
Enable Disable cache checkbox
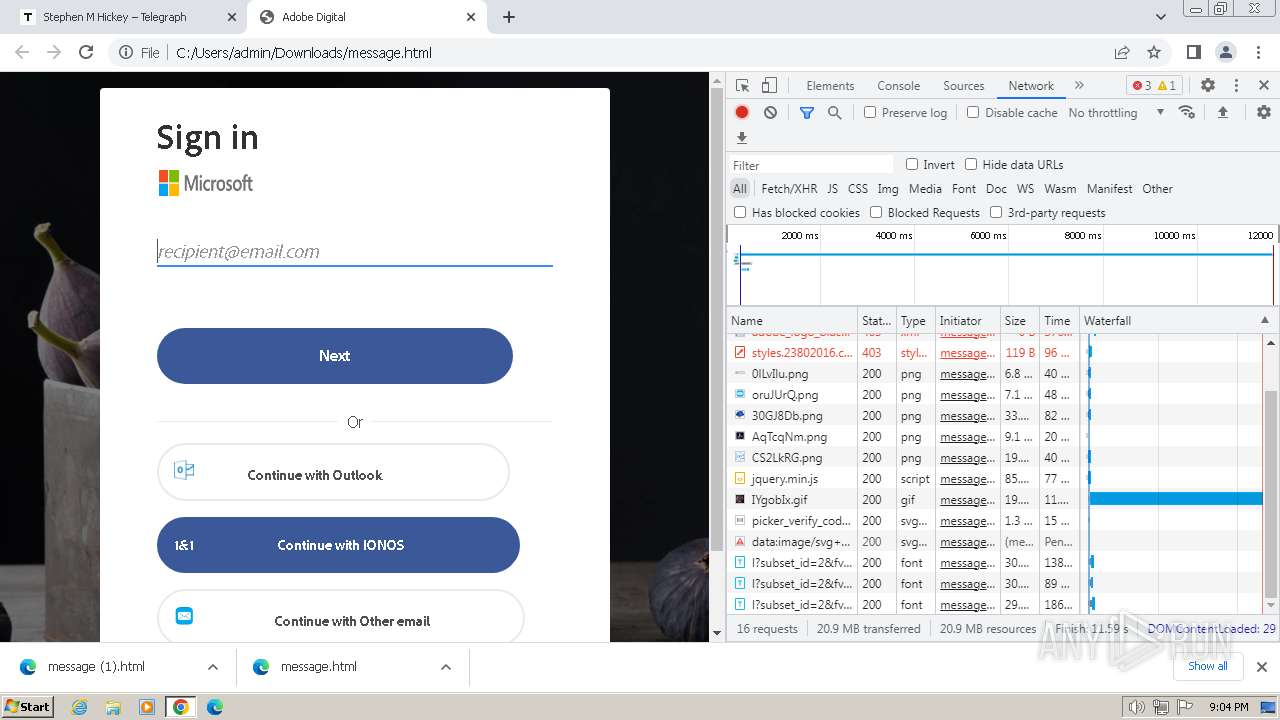coord(973,112)
